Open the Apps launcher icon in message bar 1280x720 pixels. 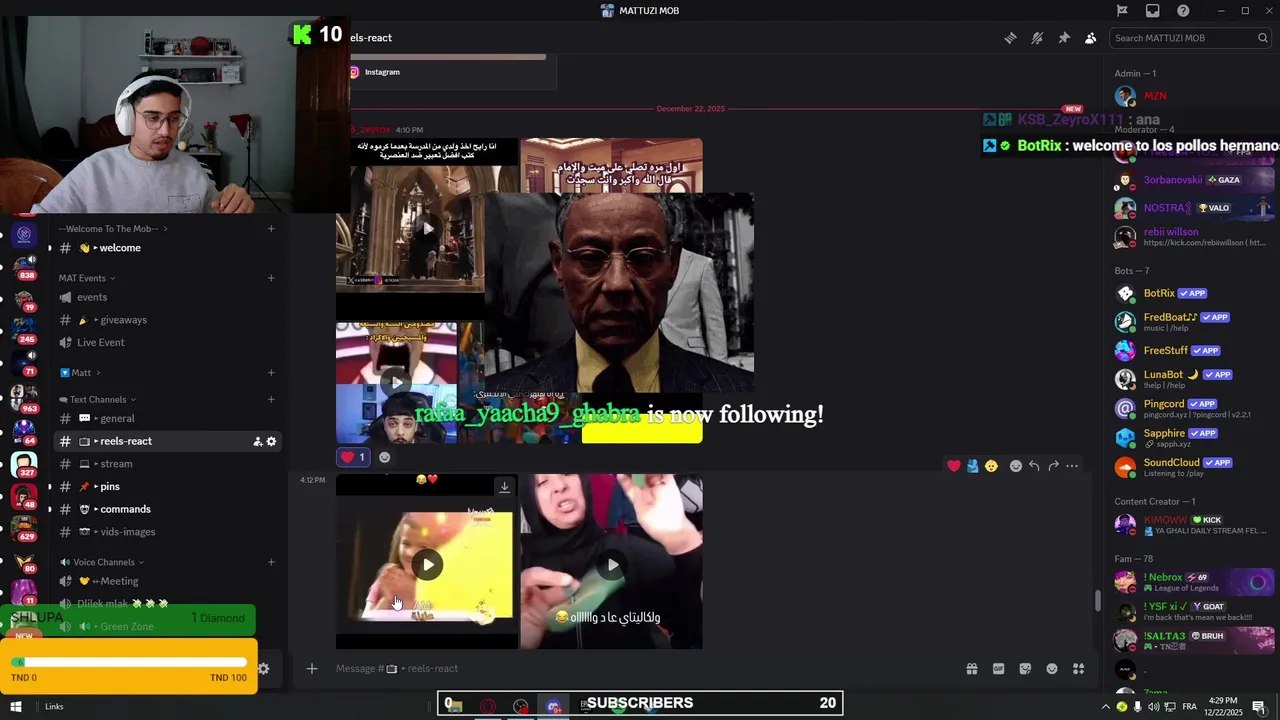click(1079, 668)
